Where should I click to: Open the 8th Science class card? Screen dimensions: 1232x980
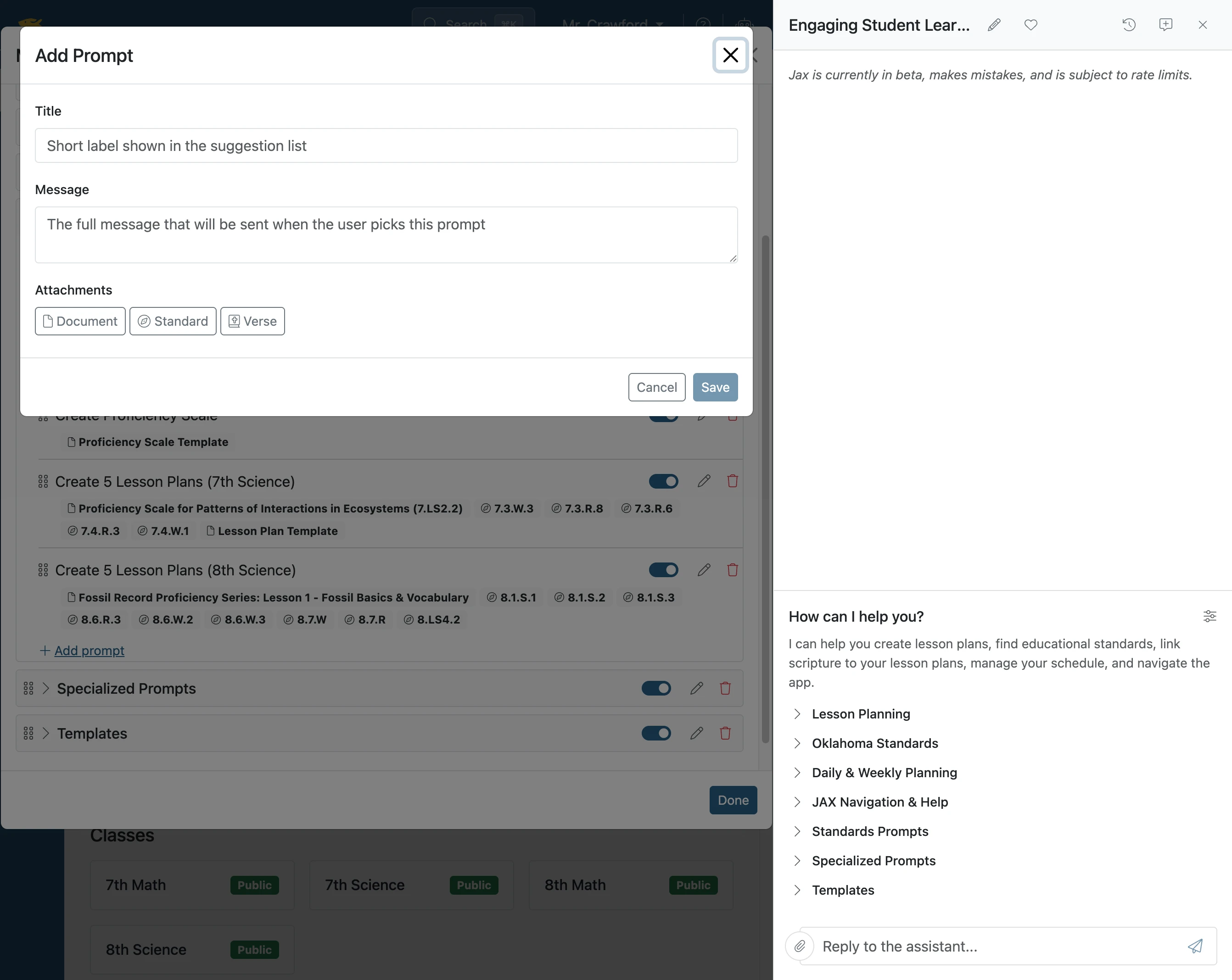click(x=192, y=950)
